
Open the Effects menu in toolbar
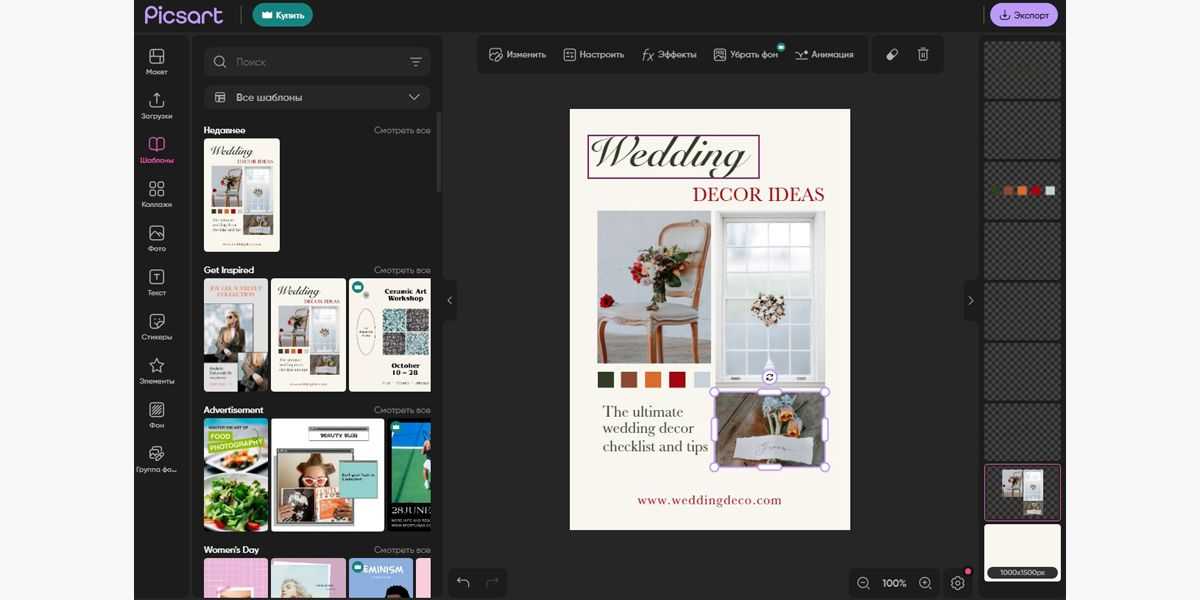[669, 55]
